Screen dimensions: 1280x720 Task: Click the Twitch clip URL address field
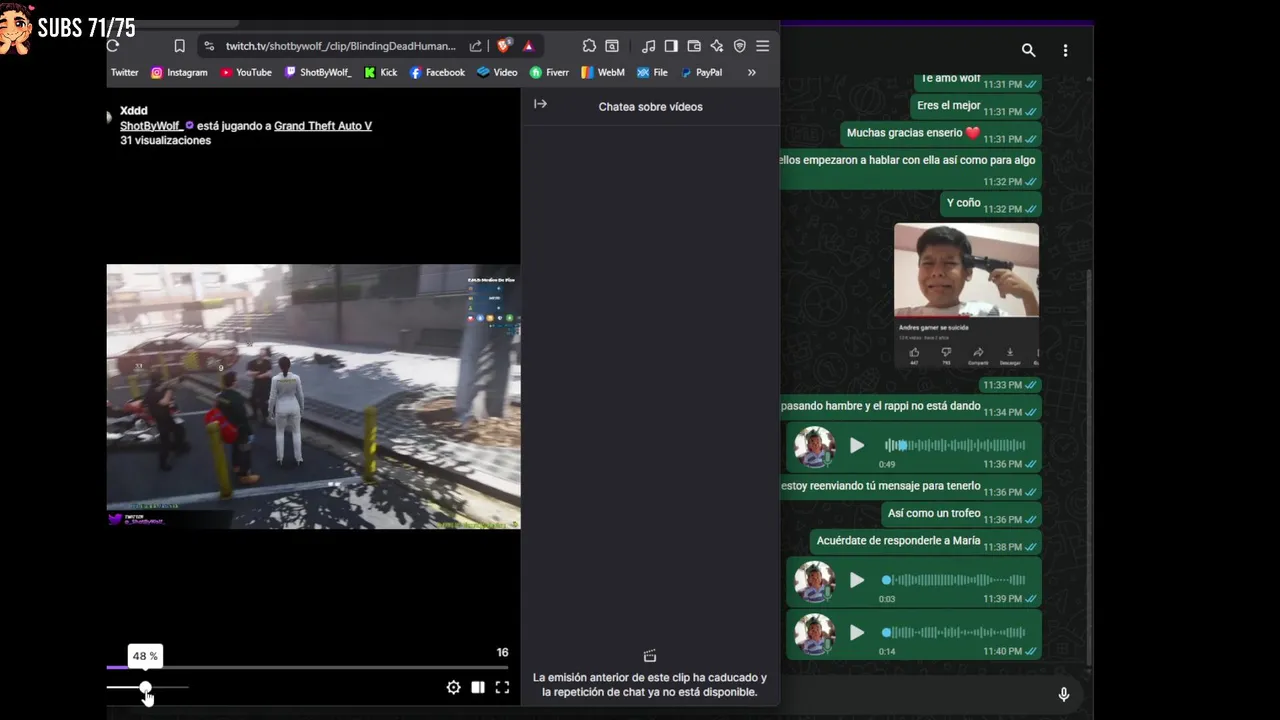pyautogui.click(x=340, y=46)
